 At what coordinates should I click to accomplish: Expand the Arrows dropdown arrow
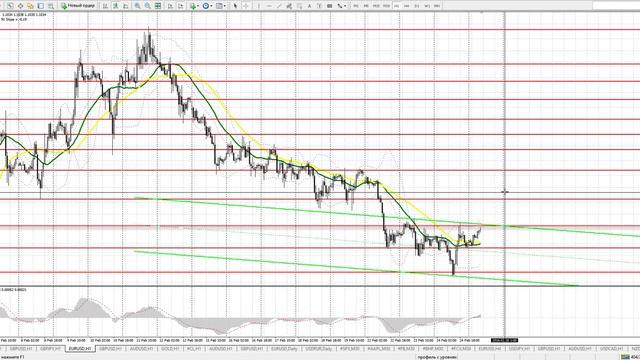345,6
